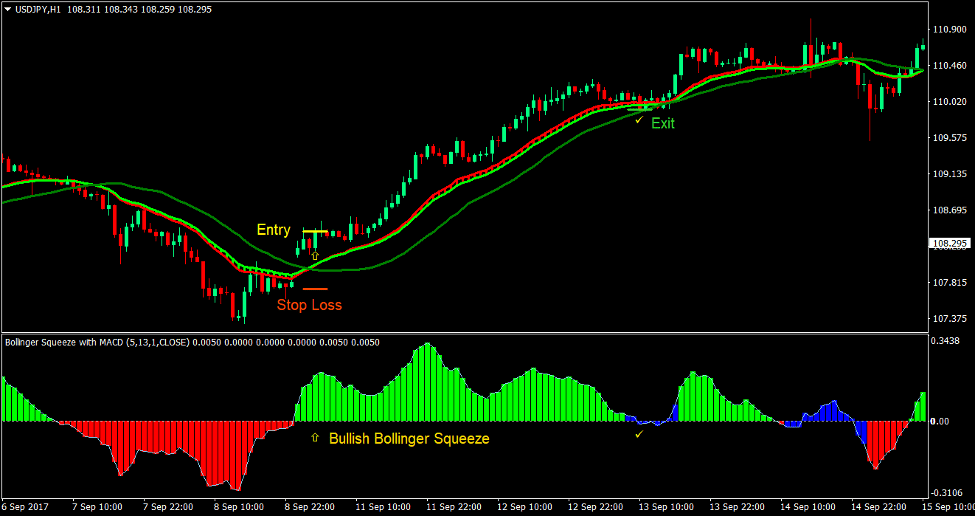The image size is (977, 516).
Task: Open the chart menu triangle beside USDJPY,H1
Action: 8,8
